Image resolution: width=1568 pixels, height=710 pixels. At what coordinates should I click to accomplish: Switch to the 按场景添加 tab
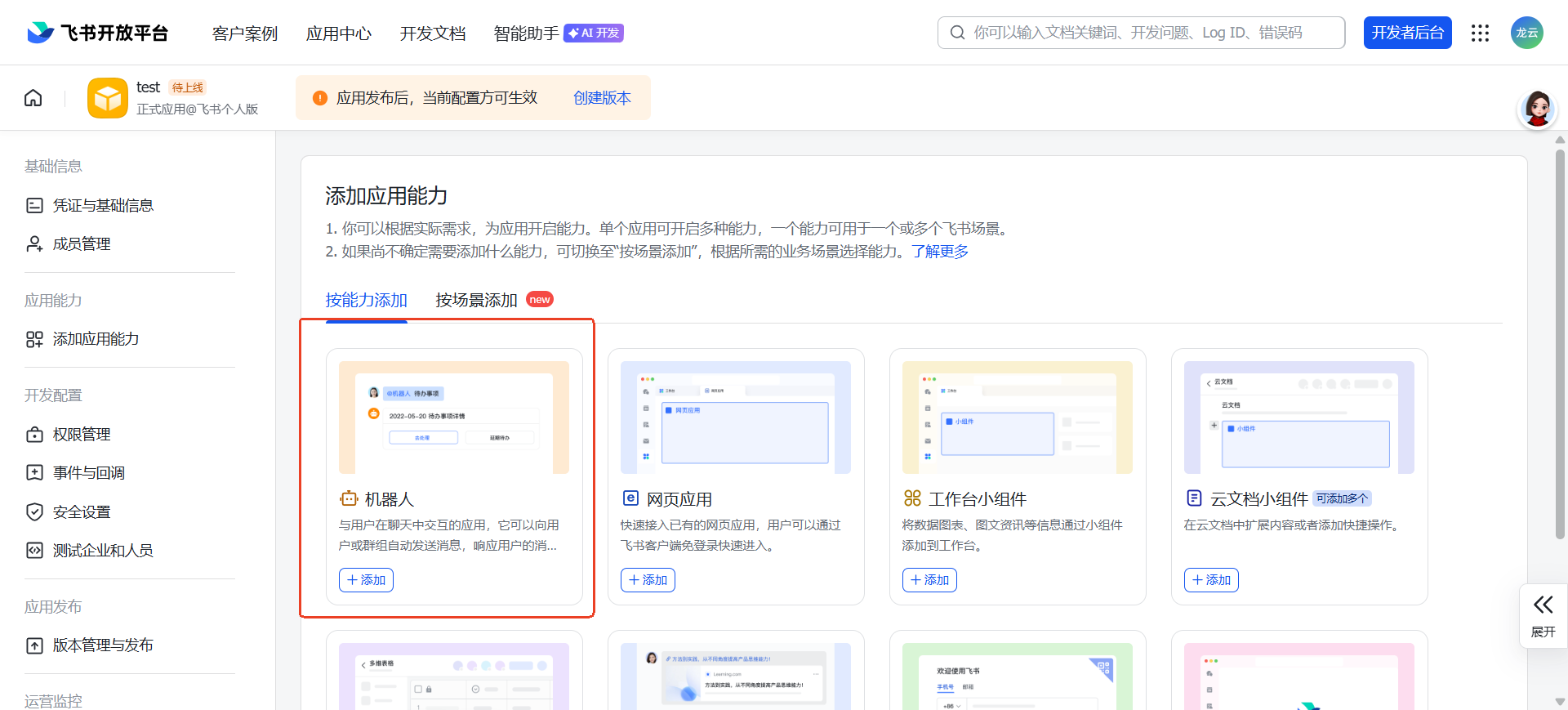click(x=477, y=300)
